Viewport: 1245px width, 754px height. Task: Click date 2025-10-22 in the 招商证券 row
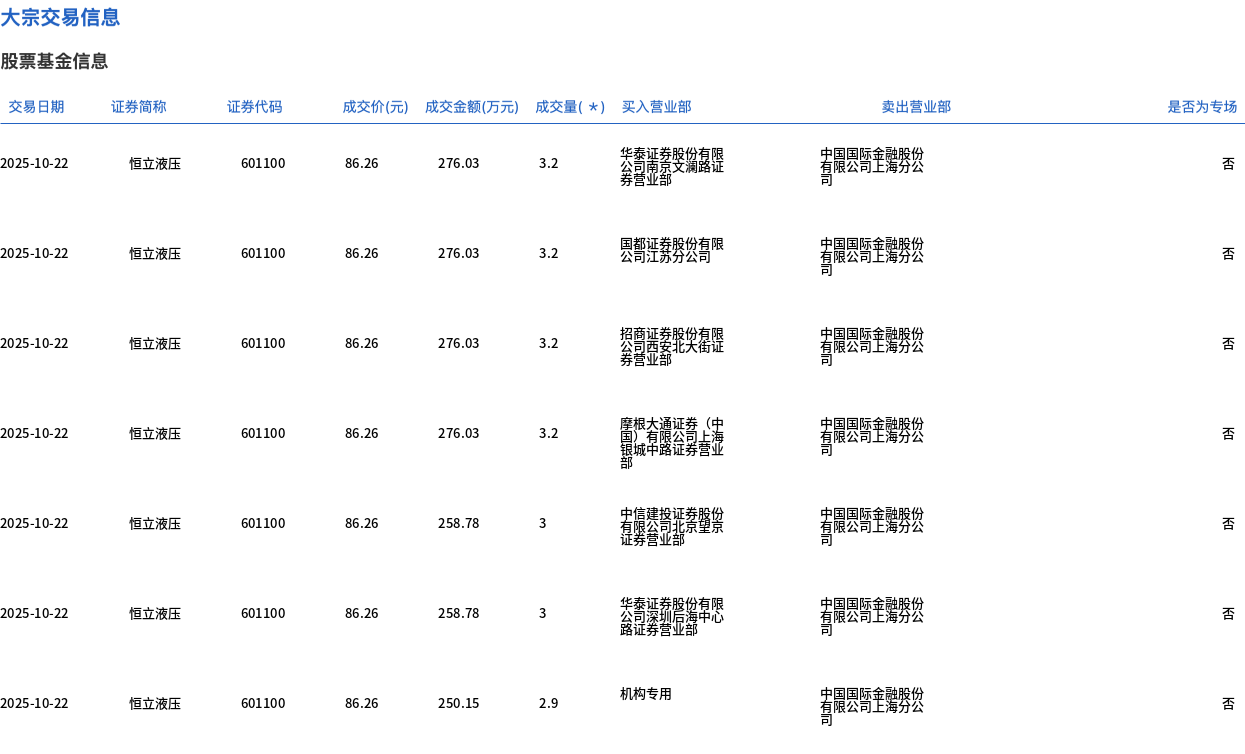tap(34, 344)
